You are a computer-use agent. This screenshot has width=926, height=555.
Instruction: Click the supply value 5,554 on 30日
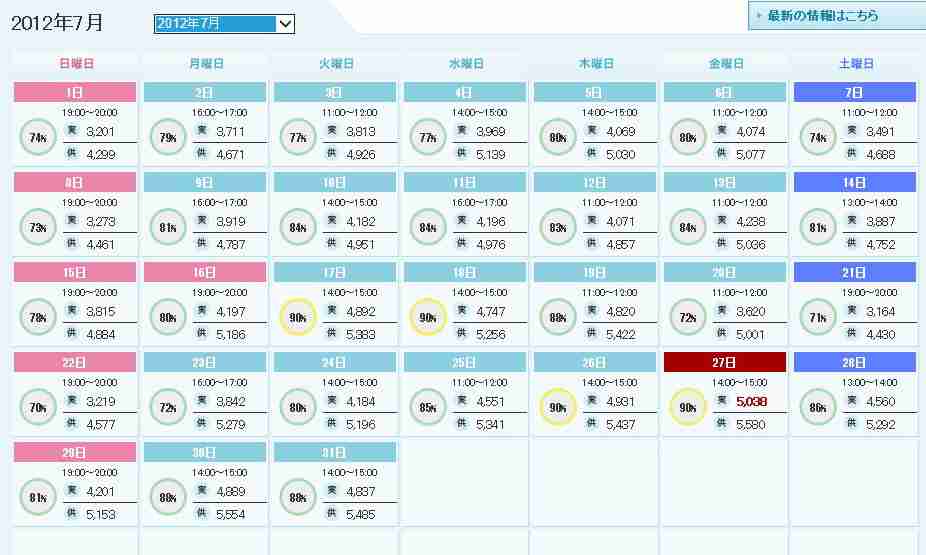(231, 515)
